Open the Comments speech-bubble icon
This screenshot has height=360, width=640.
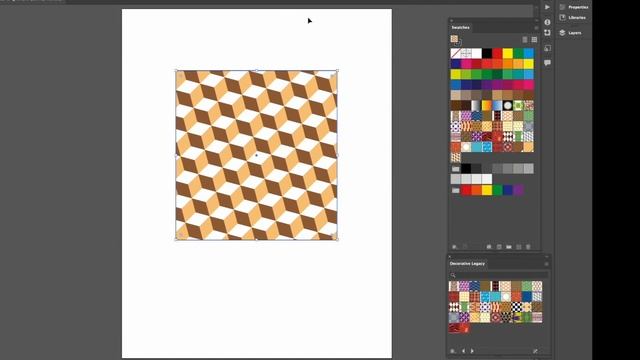[547, 62]
